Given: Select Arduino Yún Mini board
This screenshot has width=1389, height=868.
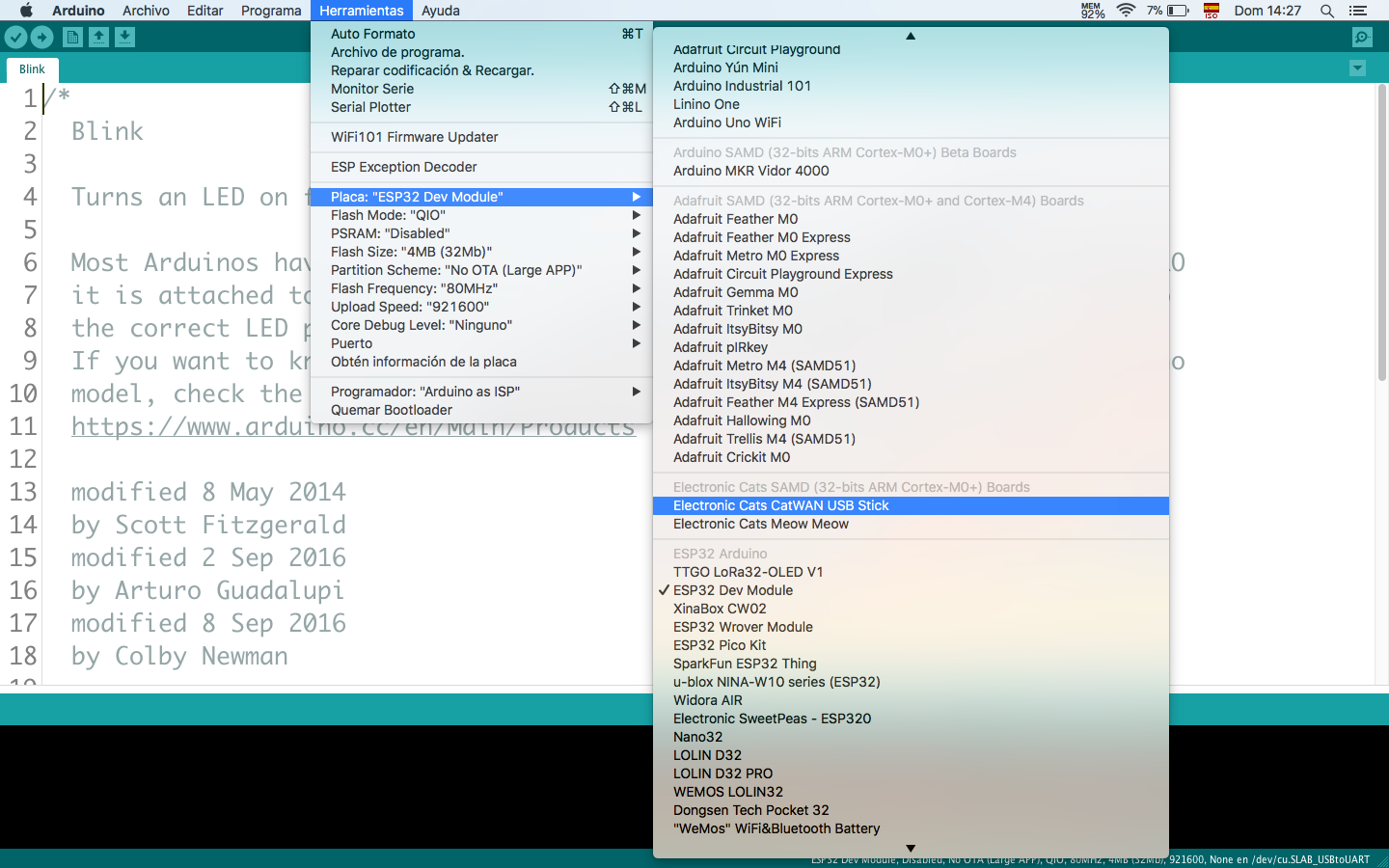Looking at the screenshot, I should coord(911,68).
